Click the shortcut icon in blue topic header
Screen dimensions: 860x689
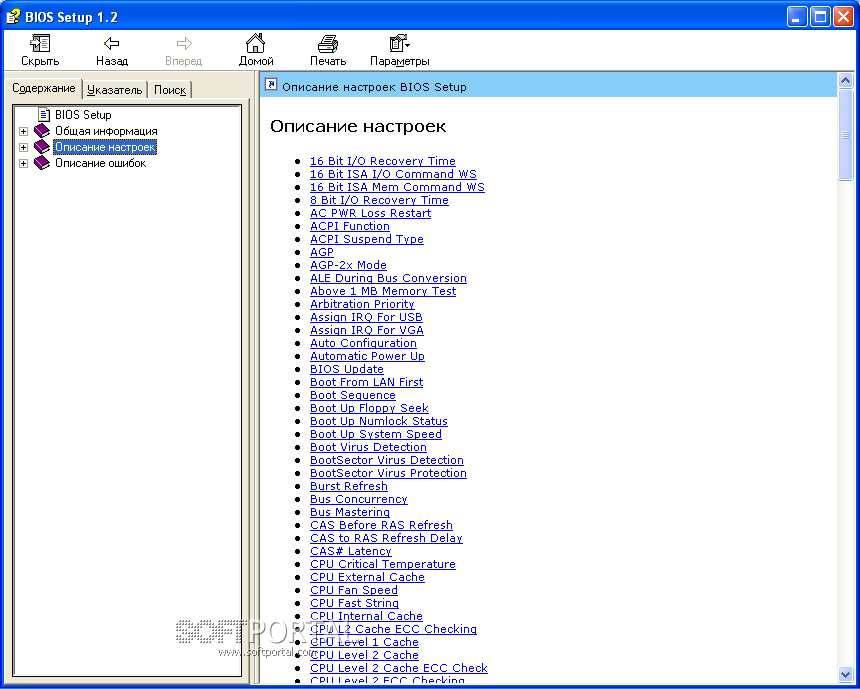[x=271, y=84]
